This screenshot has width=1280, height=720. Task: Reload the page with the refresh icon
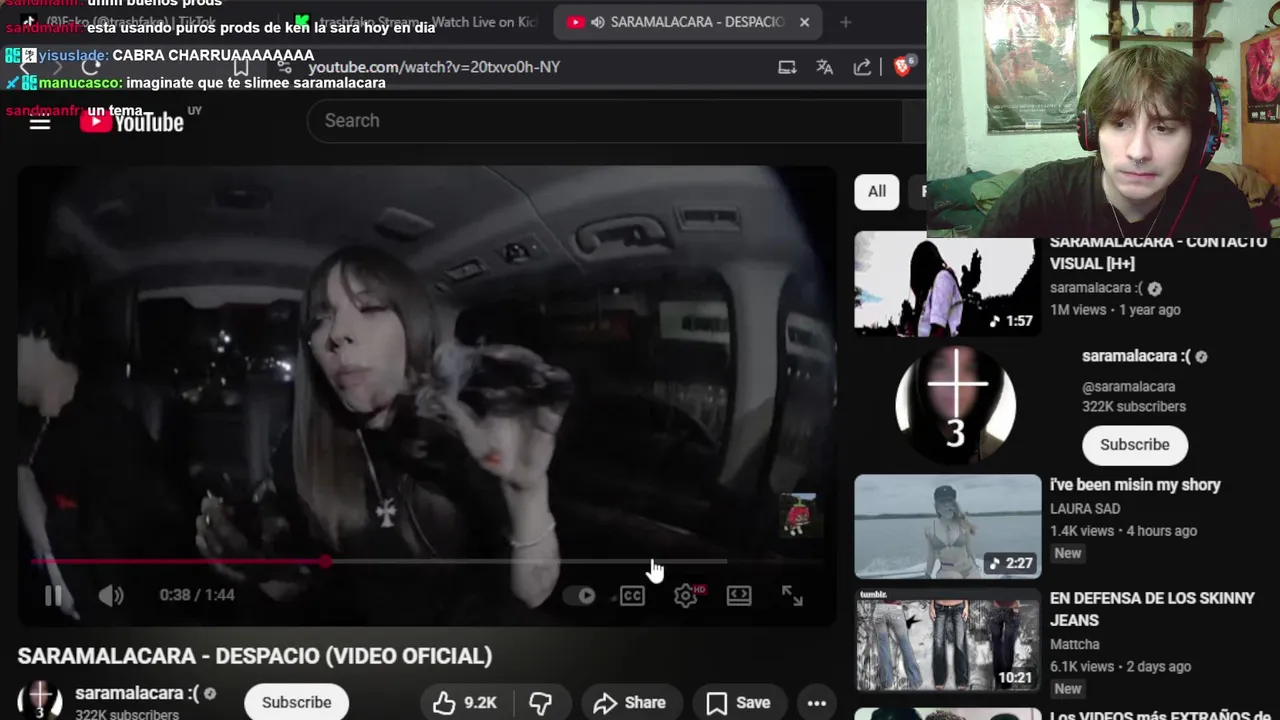pos(92,67)
